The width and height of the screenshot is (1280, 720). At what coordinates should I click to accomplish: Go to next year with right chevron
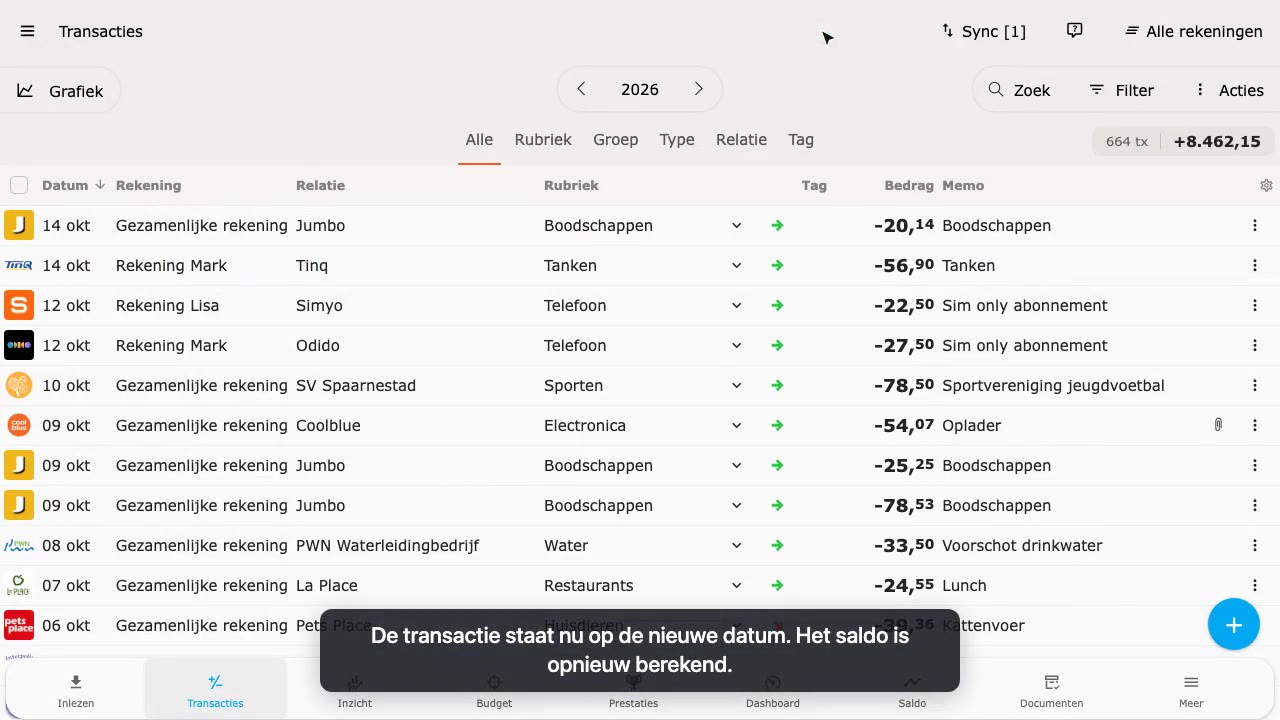click(x=698, y=89)
